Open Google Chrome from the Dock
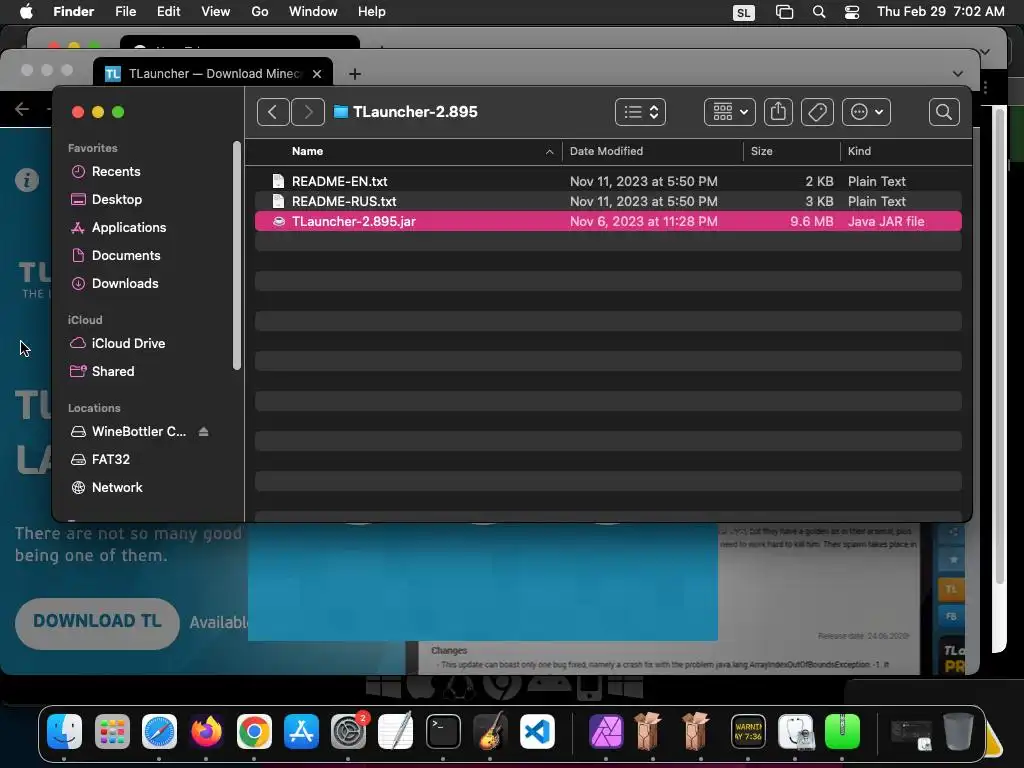The image size is (1024, 768). (x=254, y=731)
